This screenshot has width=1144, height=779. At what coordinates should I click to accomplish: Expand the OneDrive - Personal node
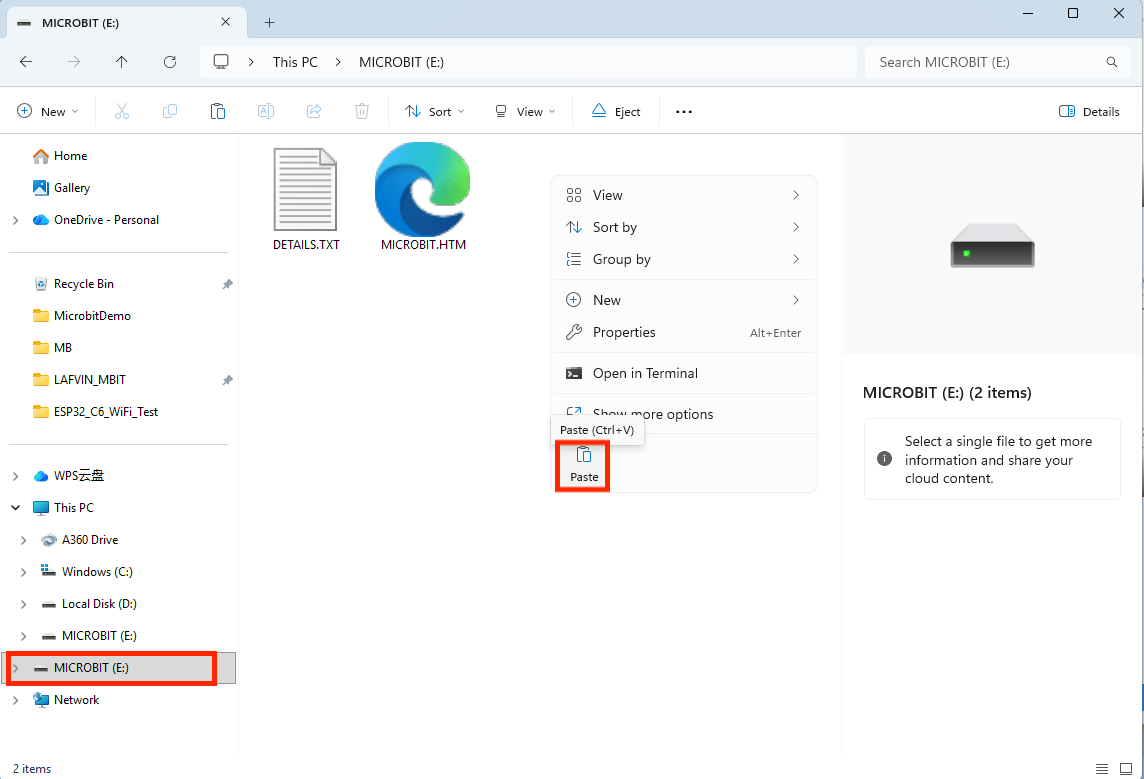point(15,220)
